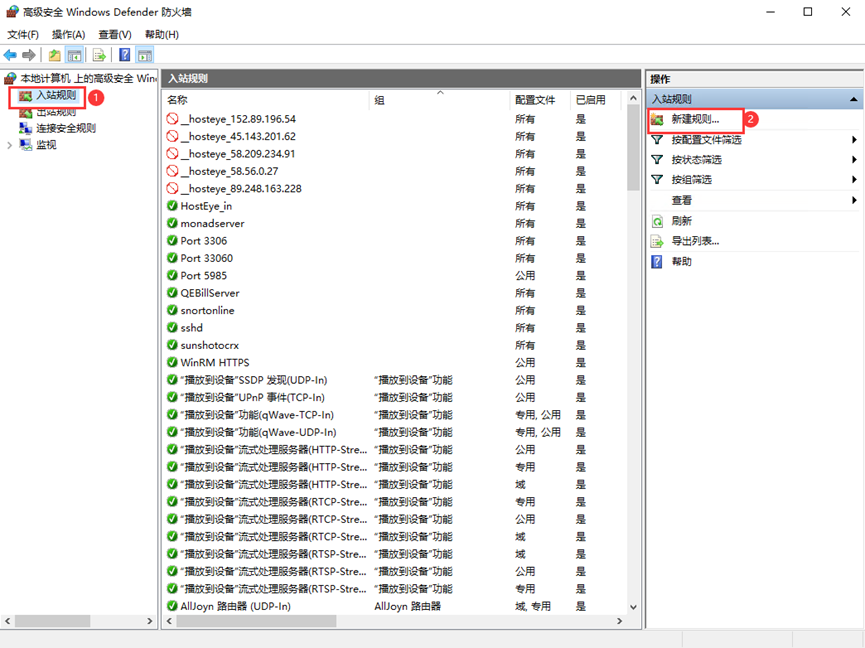Select the AllJoyn 路由器 (UDP-In) rule row

pyautogui.click(x=394, y=606)
